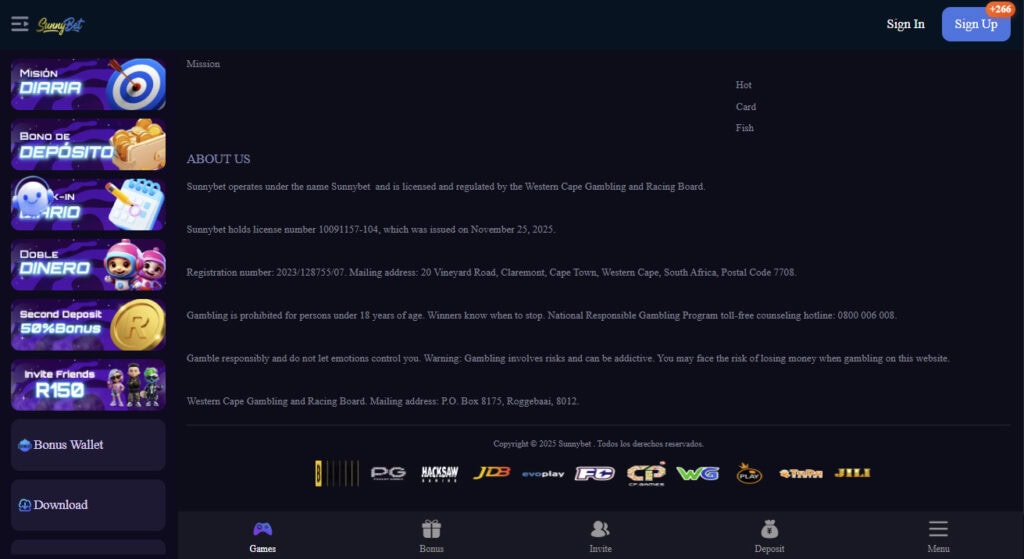Screen dimensions: 1024x559
Task: Open the Misión Diaria banner
Action: point(88,84)
